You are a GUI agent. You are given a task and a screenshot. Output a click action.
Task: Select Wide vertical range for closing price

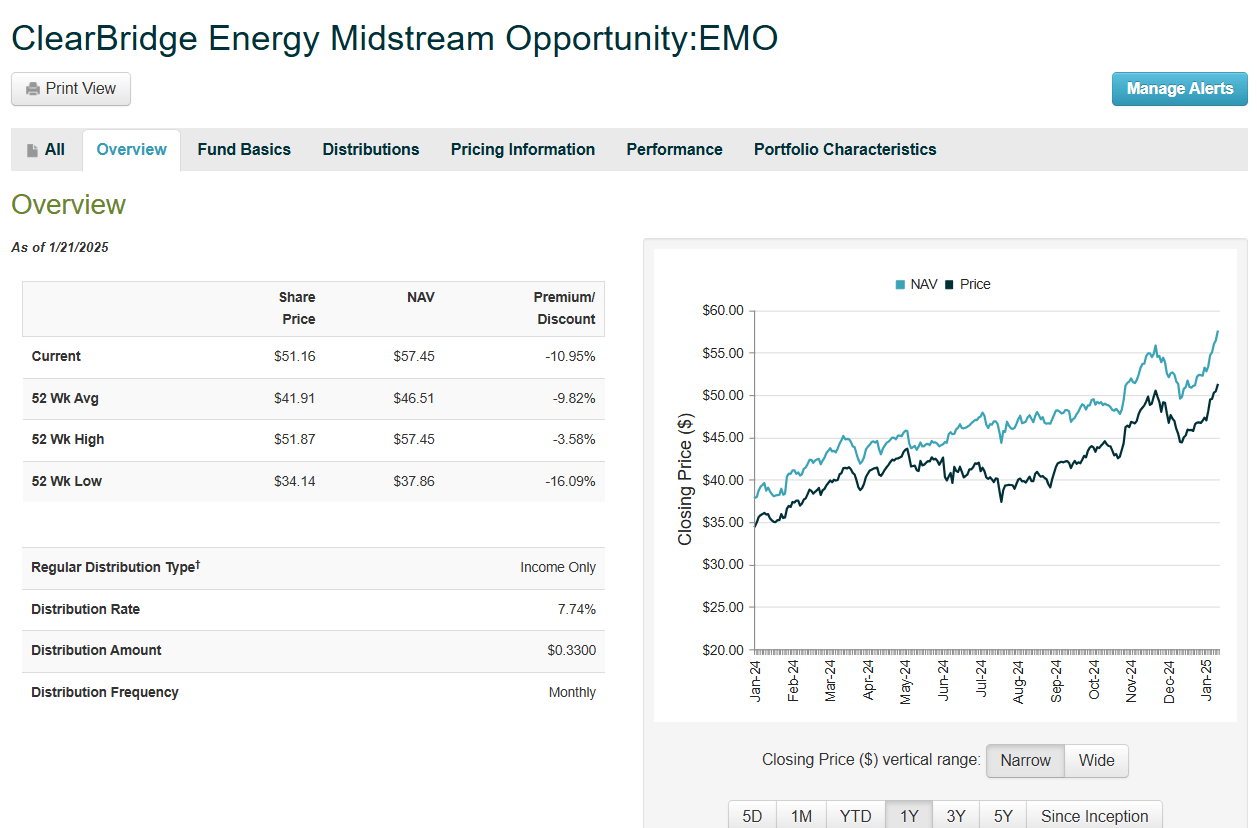(x=1096, y=760)
